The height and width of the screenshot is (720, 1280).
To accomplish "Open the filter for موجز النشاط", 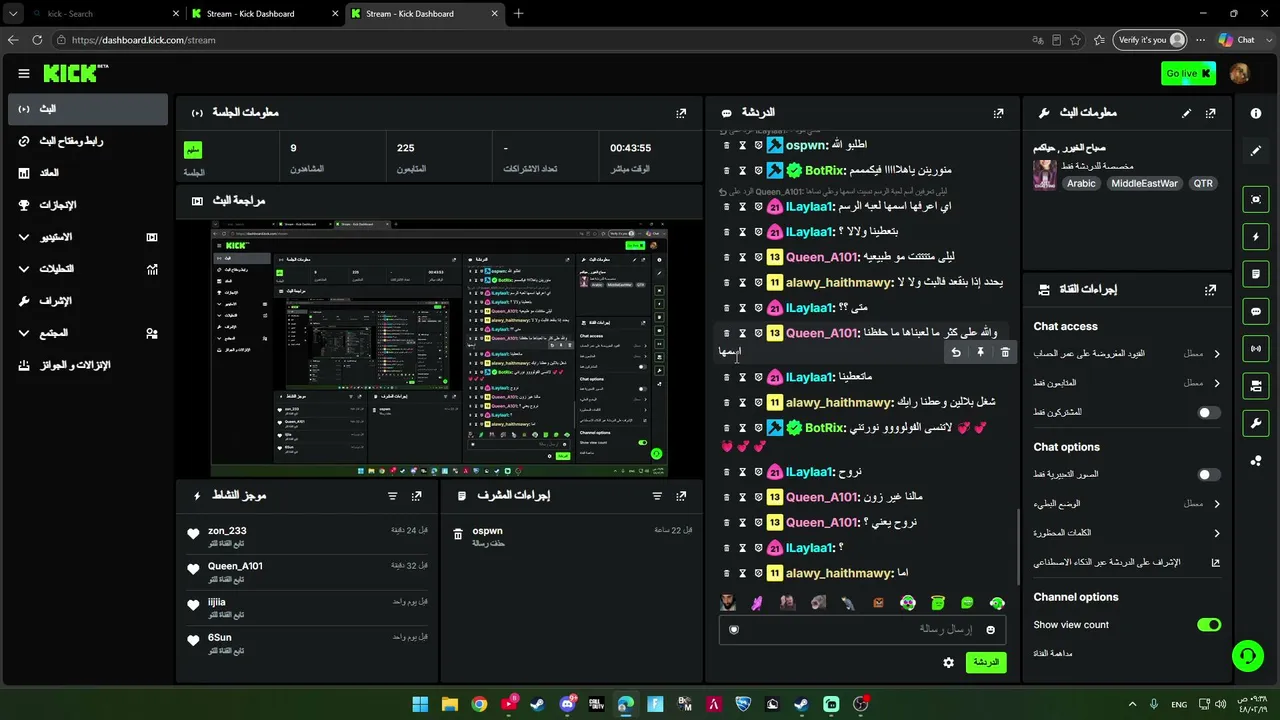I will click(x=392, y=496).
